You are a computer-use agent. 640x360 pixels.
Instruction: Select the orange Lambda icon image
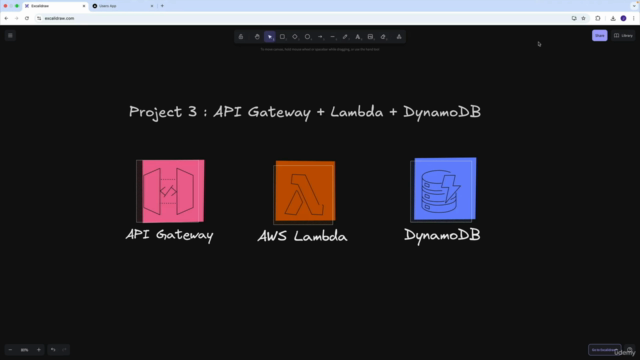pos(304,192)
